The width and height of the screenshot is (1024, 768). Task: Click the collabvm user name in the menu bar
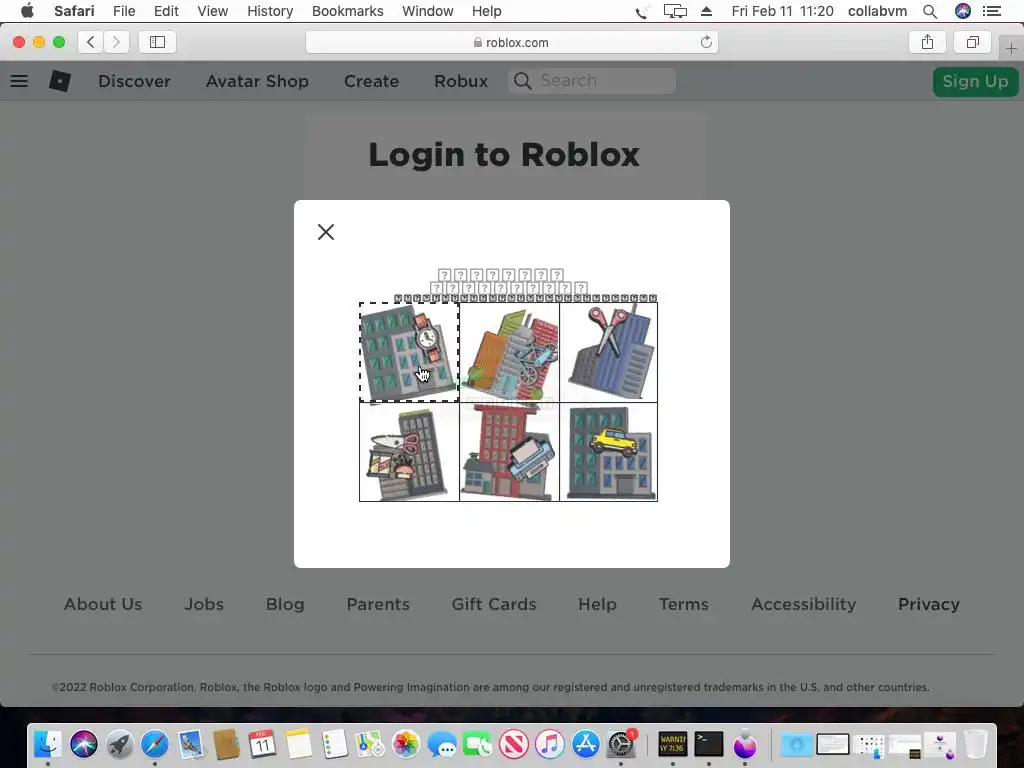point(877,11)
